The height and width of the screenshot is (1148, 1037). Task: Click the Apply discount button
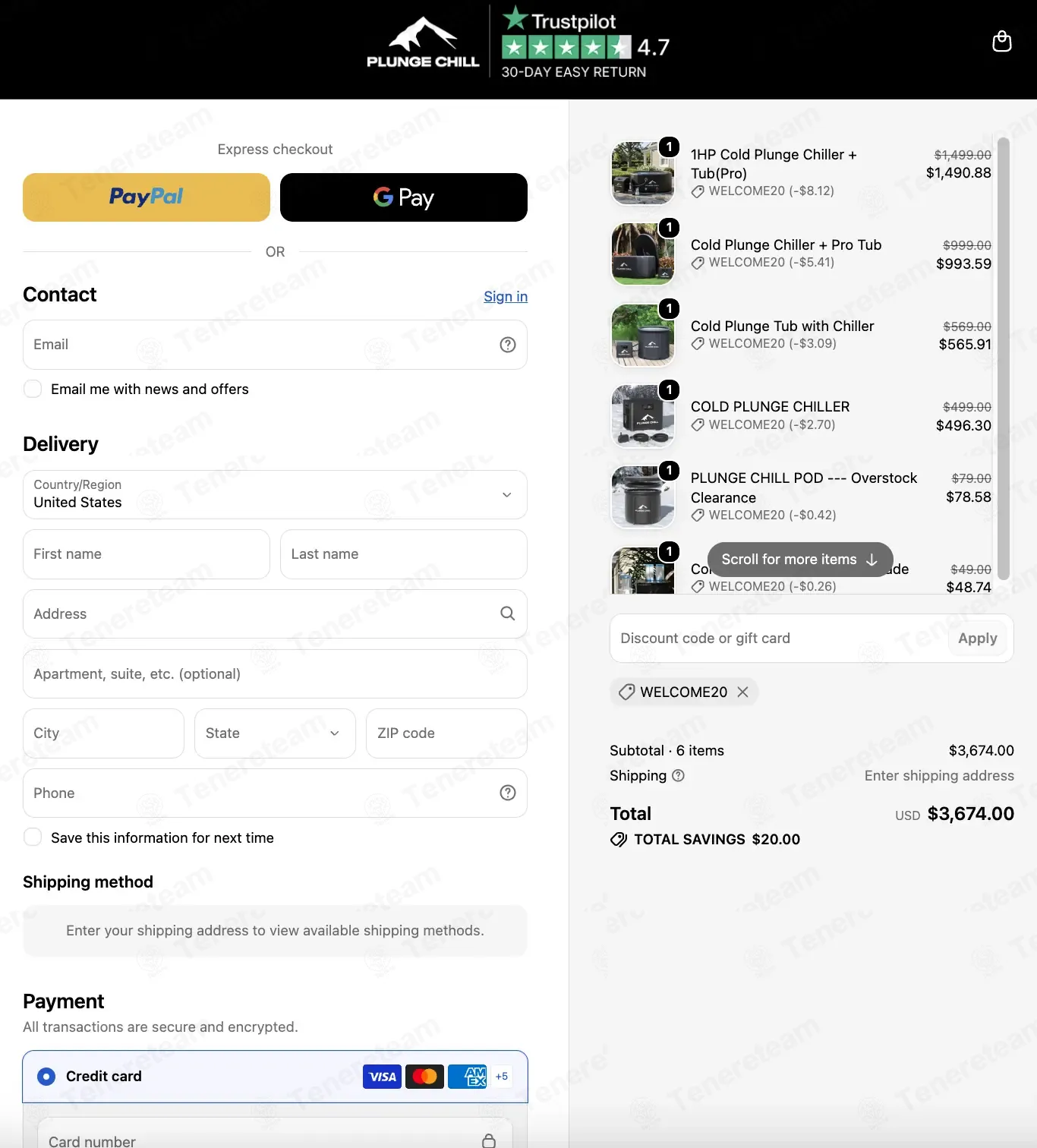[x=978, y=639]
